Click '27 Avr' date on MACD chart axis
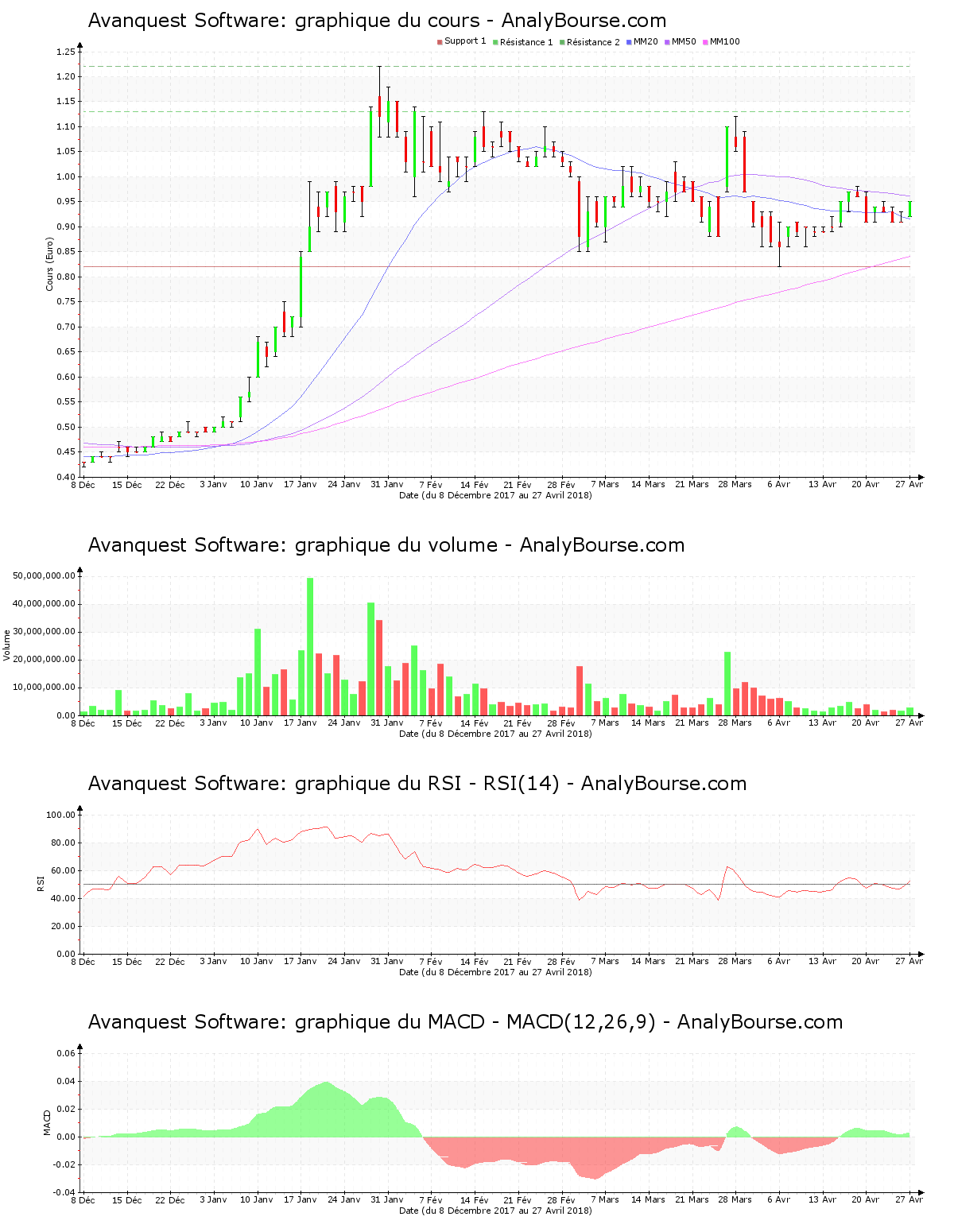This screenshot has width=954, height=1232. [x=909, y=1199]
